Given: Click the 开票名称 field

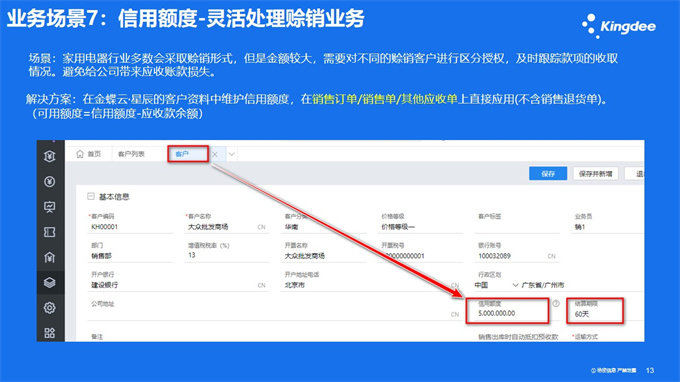Looking at the screenshot, I should [324, 256].
